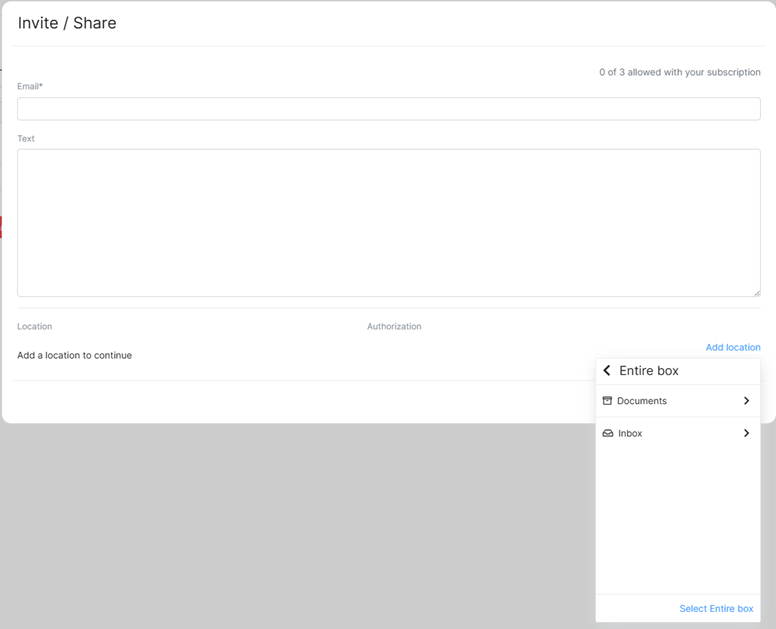Click the Text area resize handle corner
Screen dimensions: 776x629
[x=757, y=293]
